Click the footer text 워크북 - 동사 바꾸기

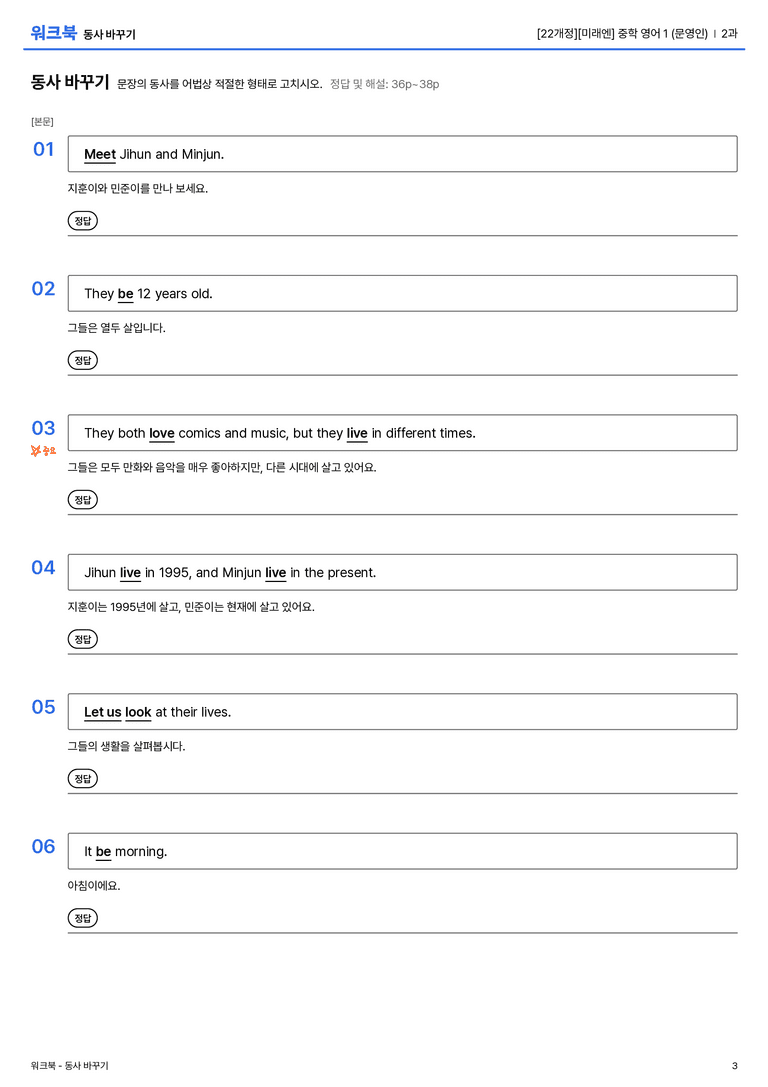pos(69,1066)
